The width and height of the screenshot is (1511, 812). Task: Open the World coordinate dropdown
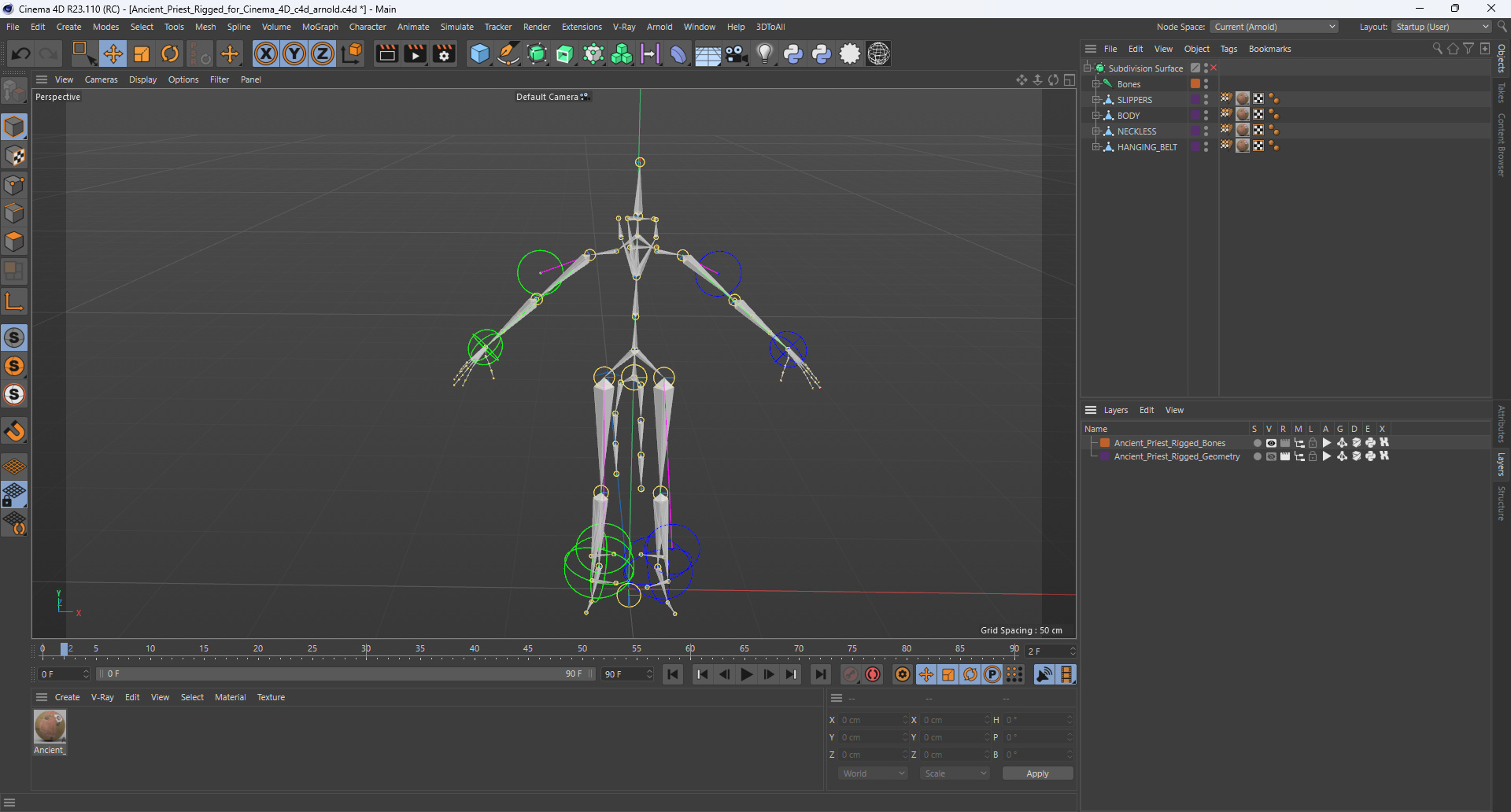[874, 773]
